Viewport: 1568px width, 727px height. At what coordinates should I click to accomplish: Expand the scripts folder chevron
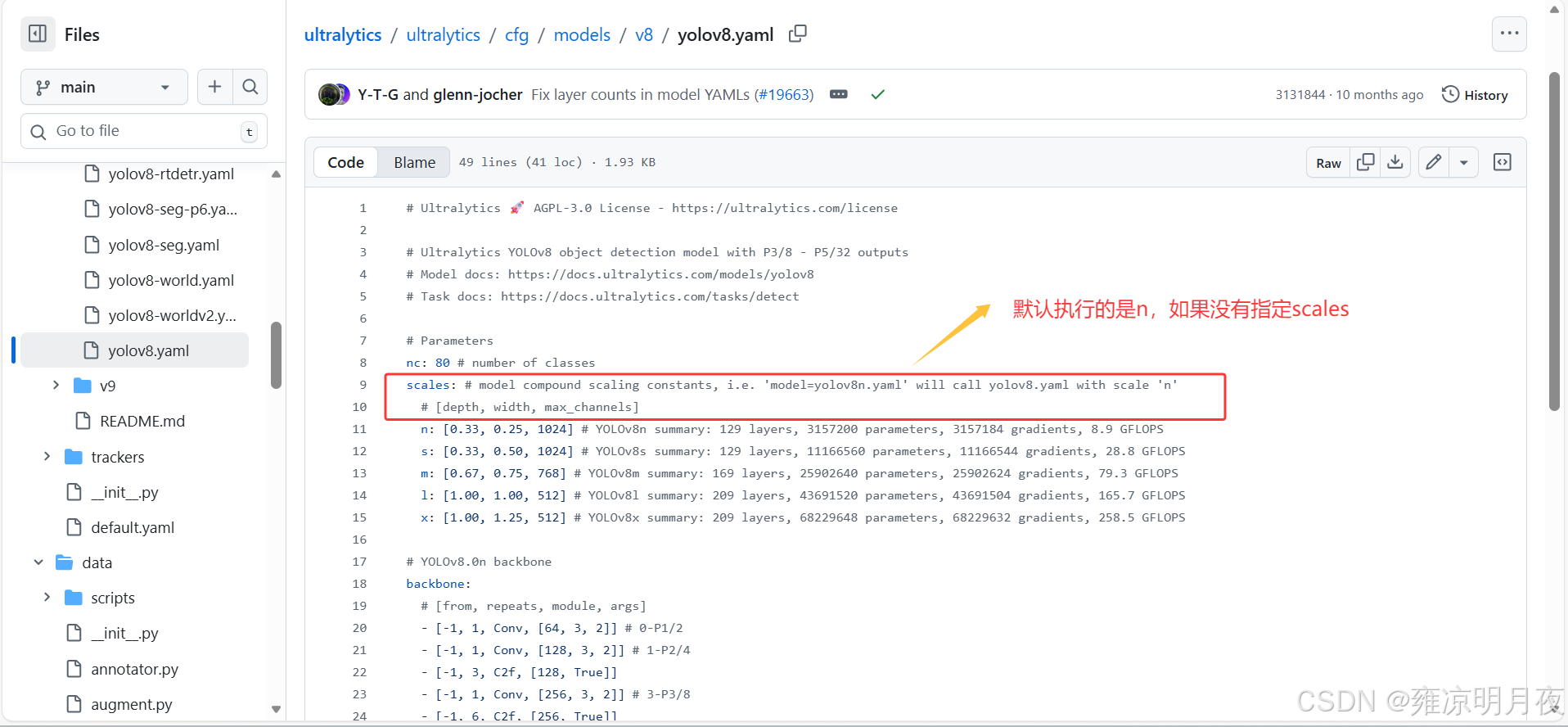point(47,598)
